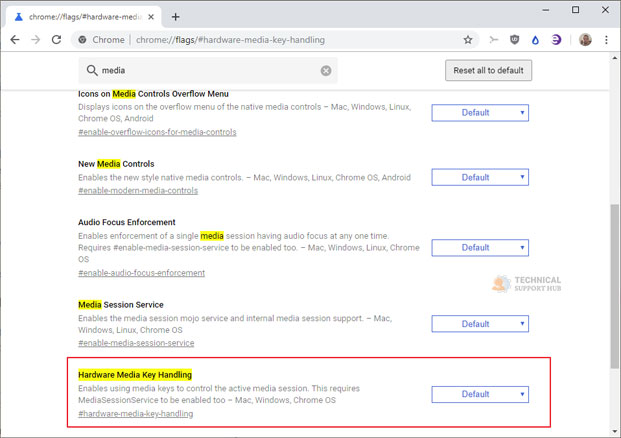The image size is (621, 438).
Task: Minimize the Chrome window
Action: click(546, 10)
